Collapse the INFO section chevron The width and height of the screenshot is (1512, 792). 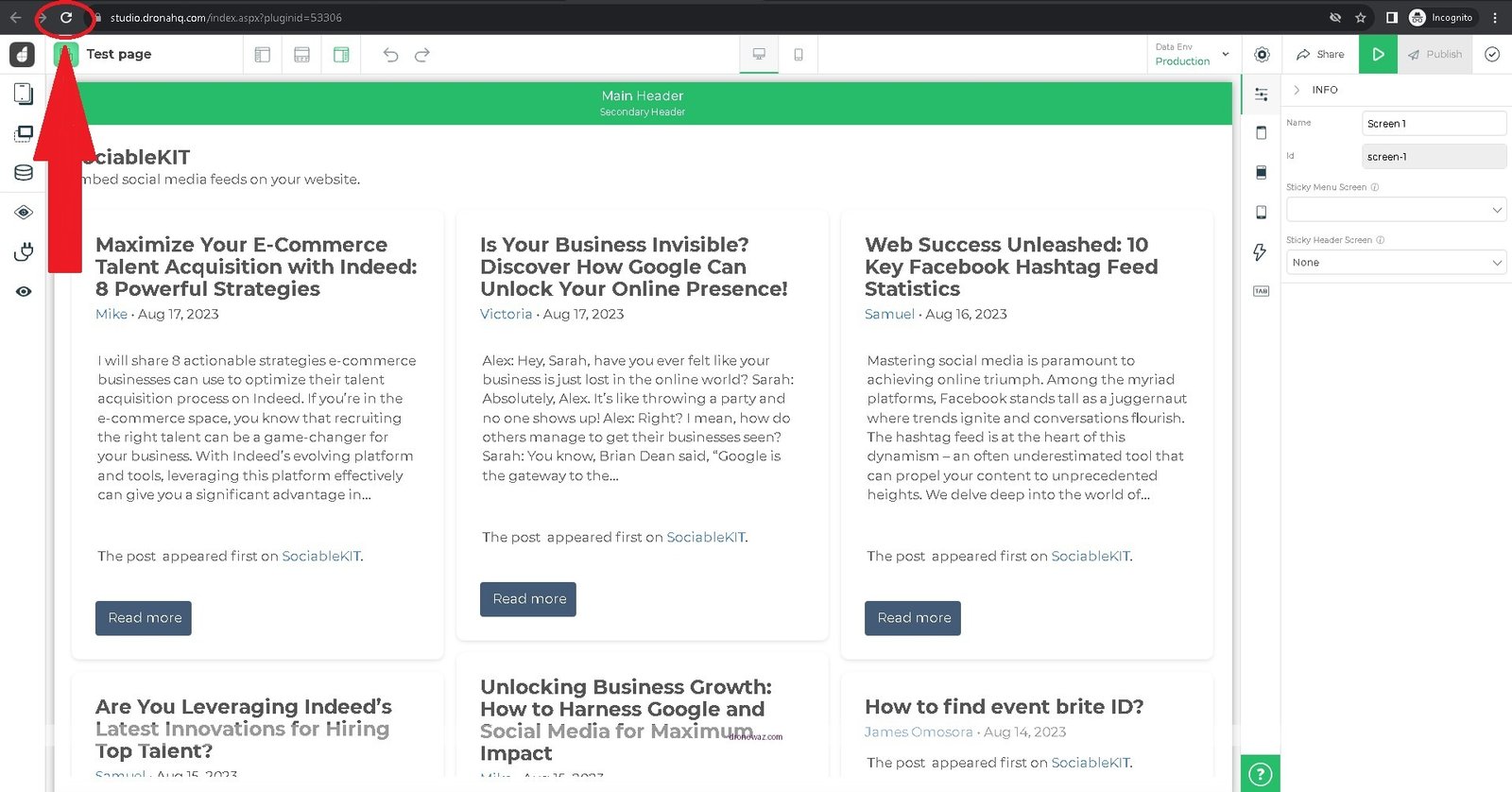point(1297,90)
